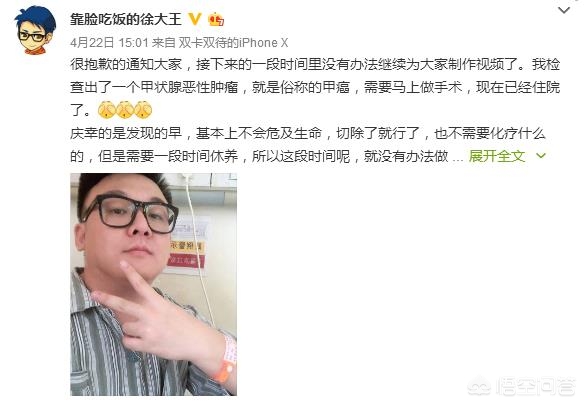Open the cartoon avatar profile picture
This screenshot has width=586, height=406.
click(35, 30)
